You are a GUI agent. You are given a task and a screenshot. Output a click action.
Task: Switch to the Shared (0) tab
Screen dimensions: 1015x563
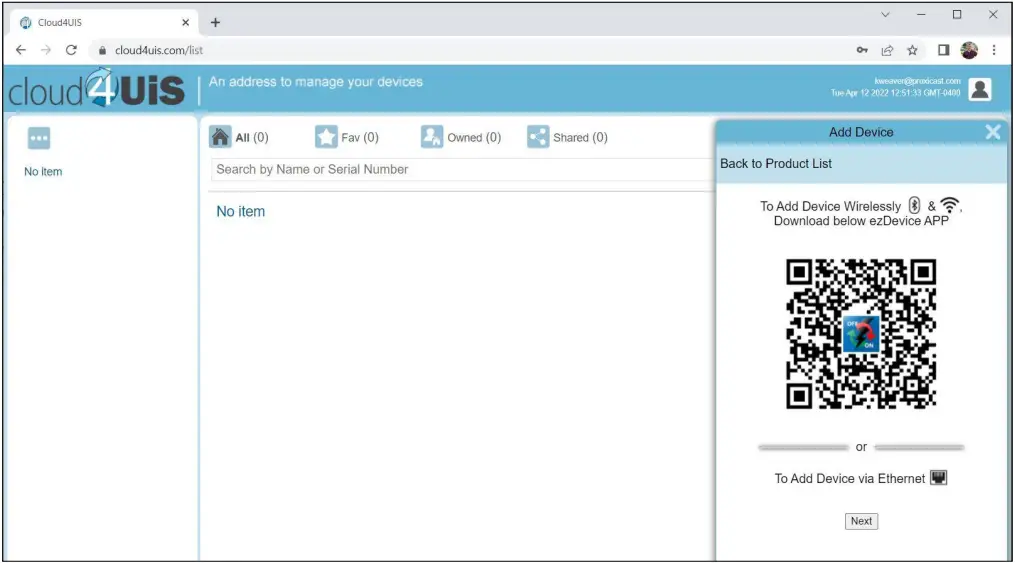point(567,137)
